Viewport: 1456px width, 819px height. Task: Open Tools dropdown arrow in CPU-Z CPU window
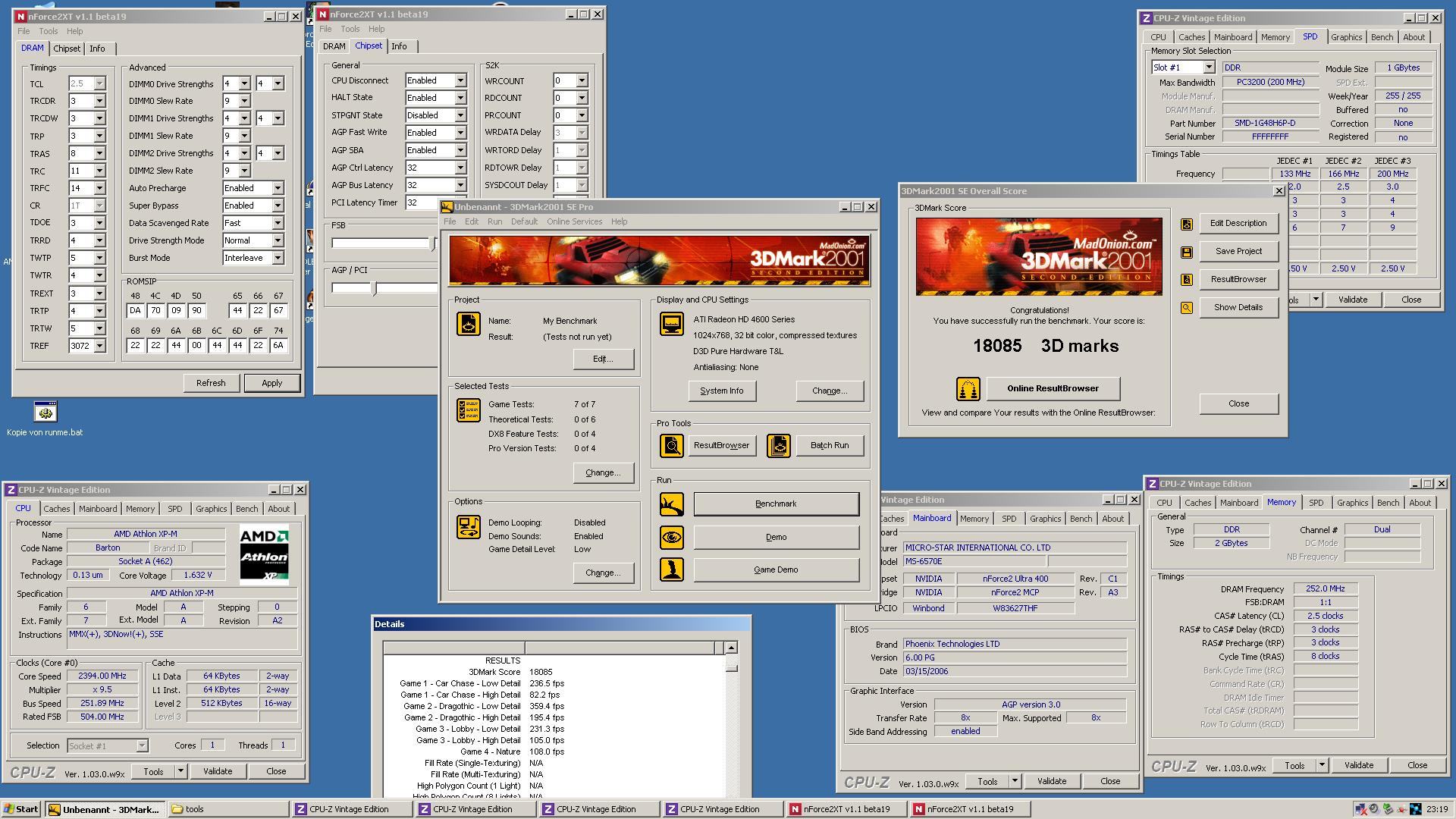click(180, 771)
